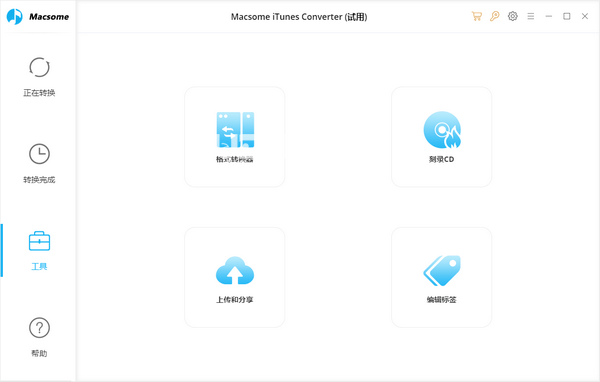This screenshot has height=382, width=600.
Task: Open the Converting (正在转换) section icon
Action: coord(39,67)
